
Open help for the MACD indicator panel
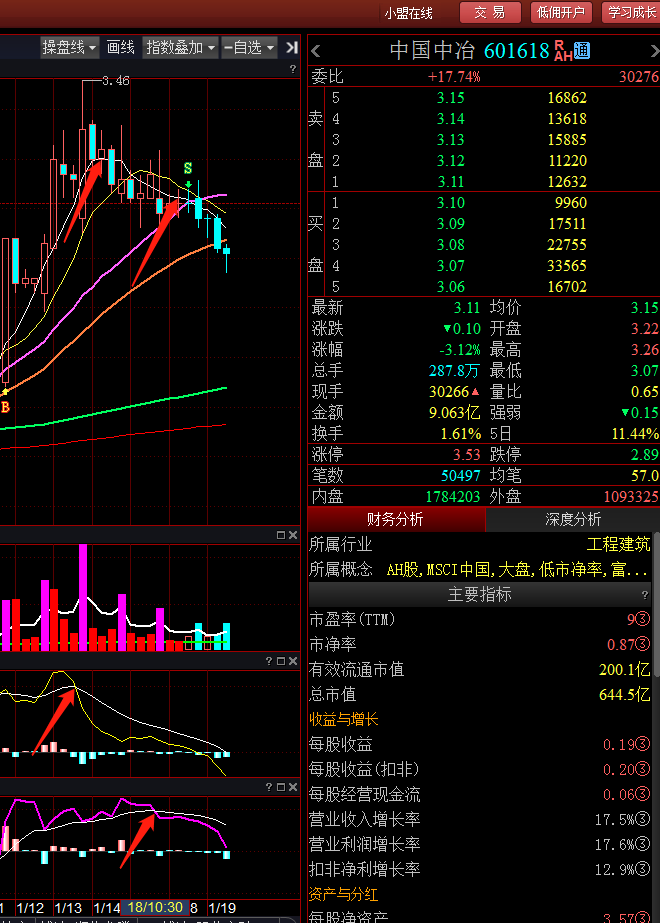[x=269, y=661]
